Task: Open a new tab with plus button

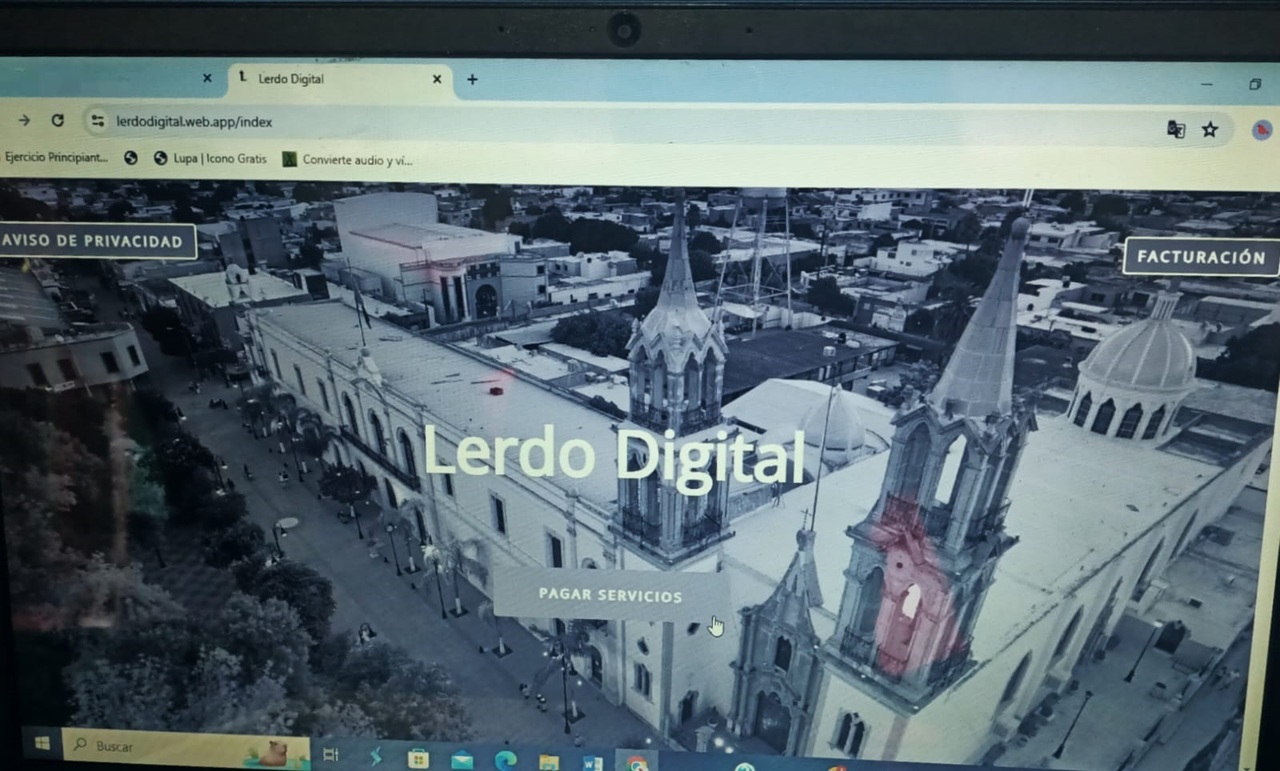Action: pos(472,79)
